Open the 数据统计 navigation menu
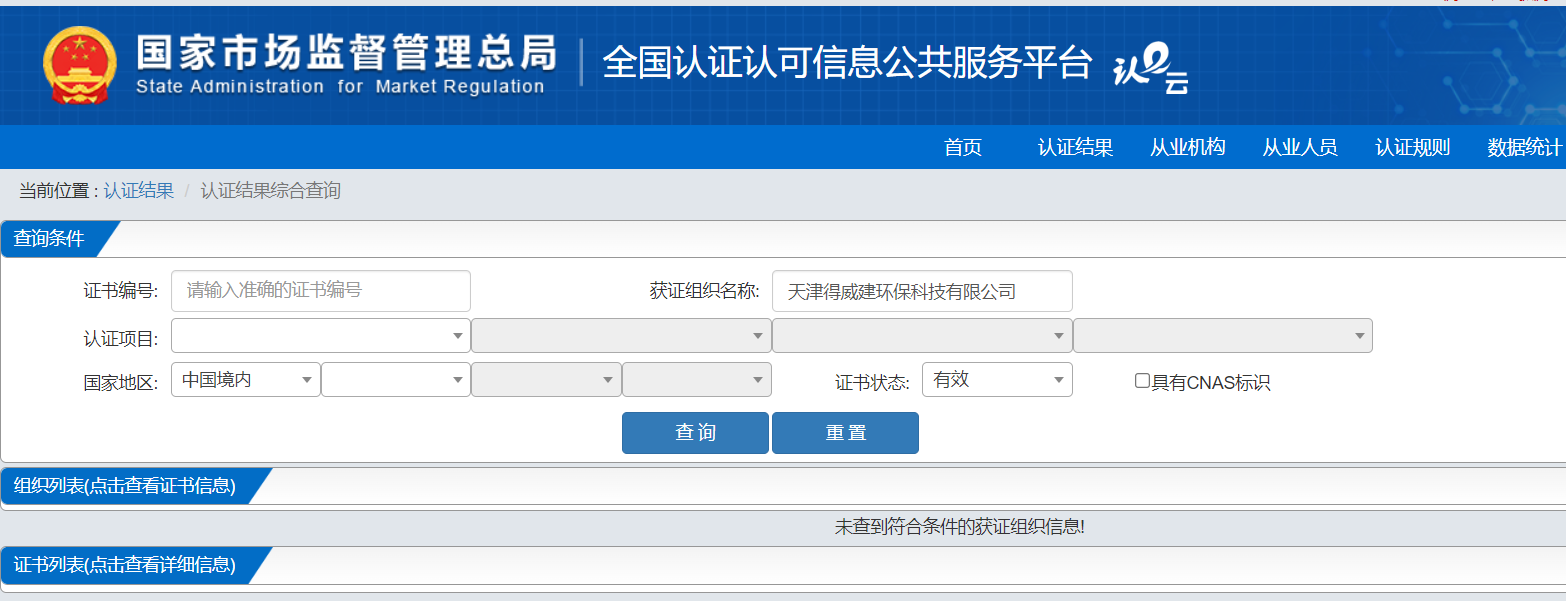Screen dimensions: 1566x601 tap(1524, 147)
